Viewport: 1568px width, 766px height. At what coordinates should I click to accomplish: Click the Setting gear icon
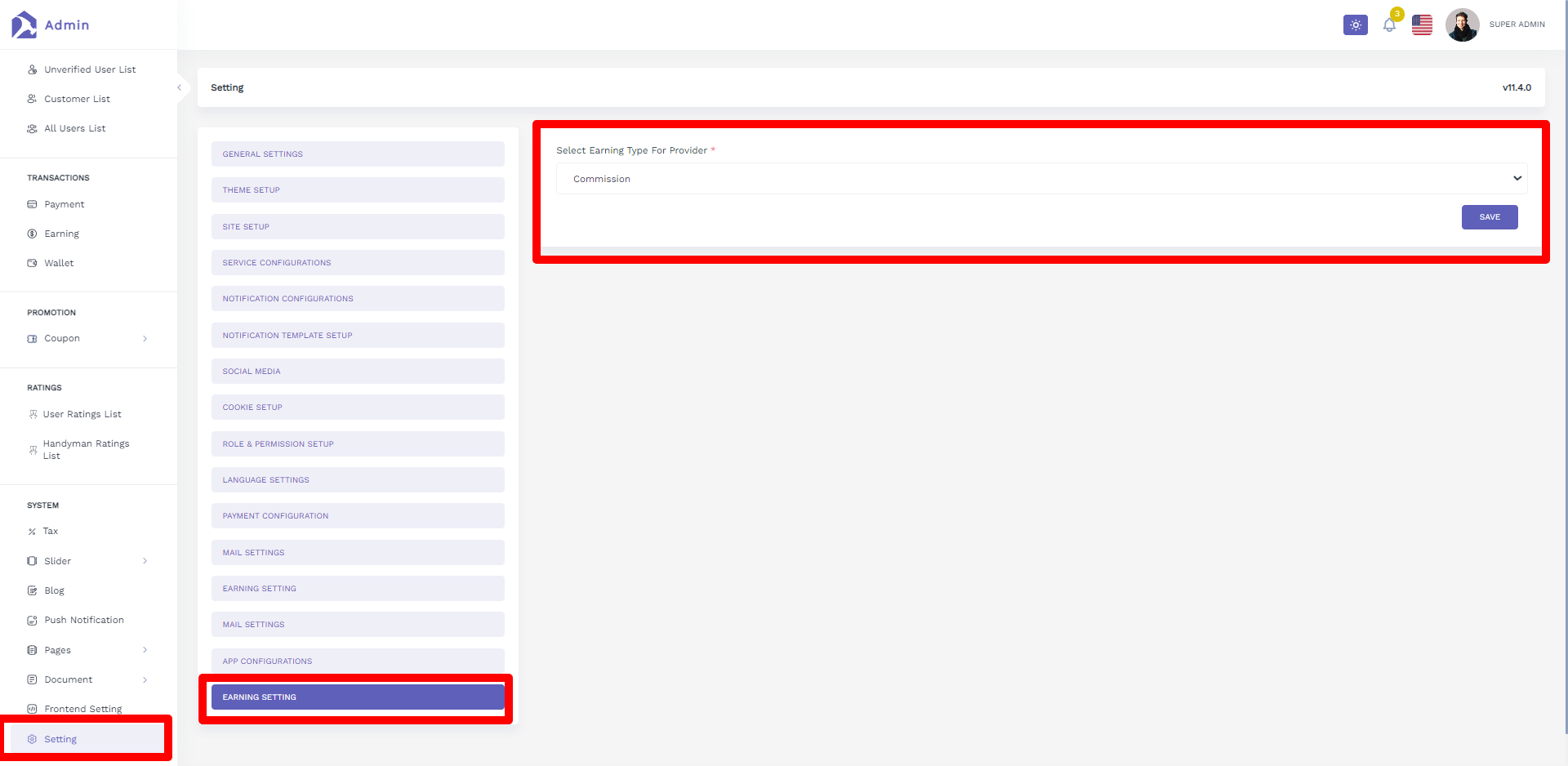tap(33, 739)
